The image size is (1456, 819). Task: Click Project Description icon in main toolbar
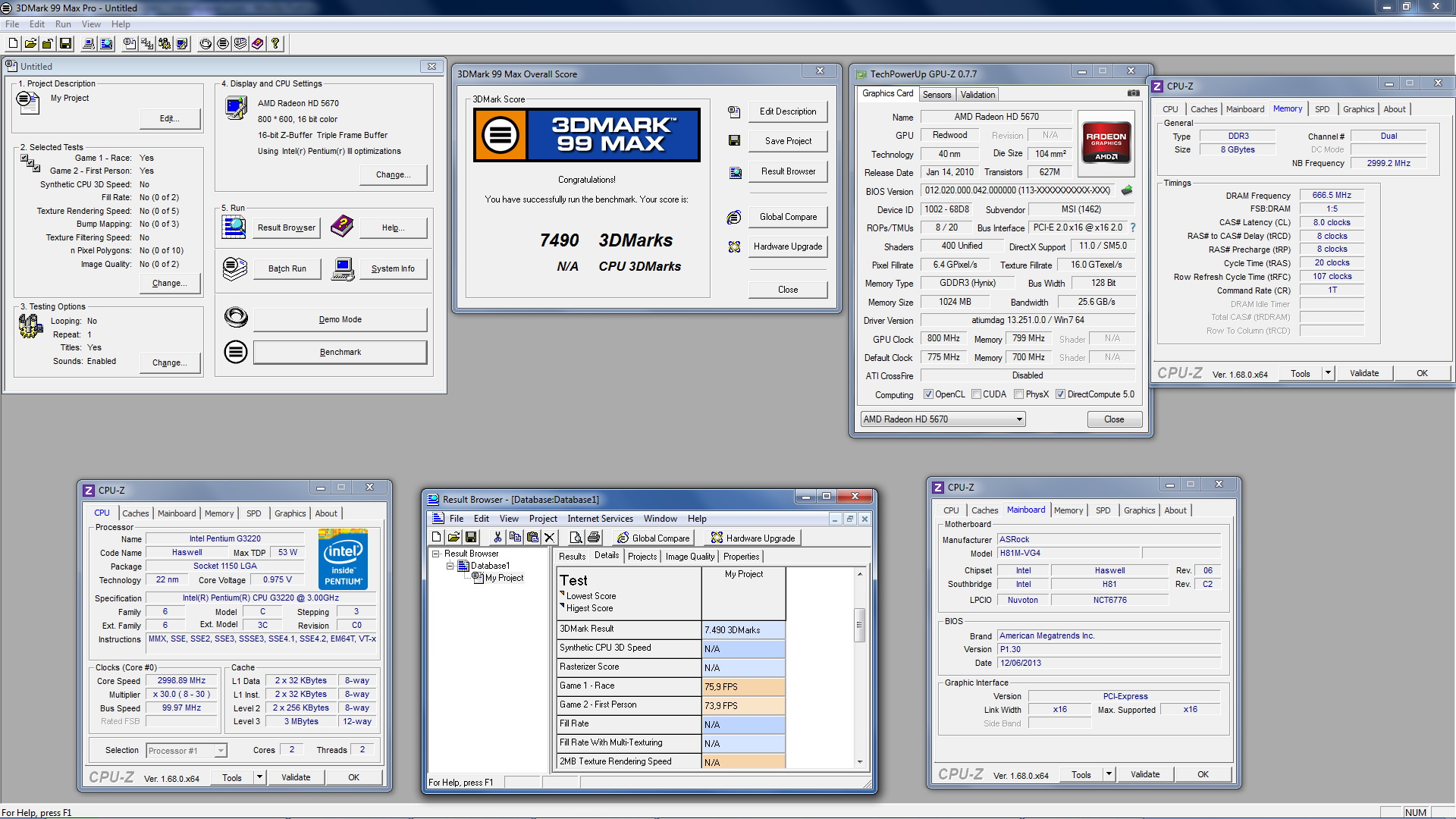[x=130, y=44]
